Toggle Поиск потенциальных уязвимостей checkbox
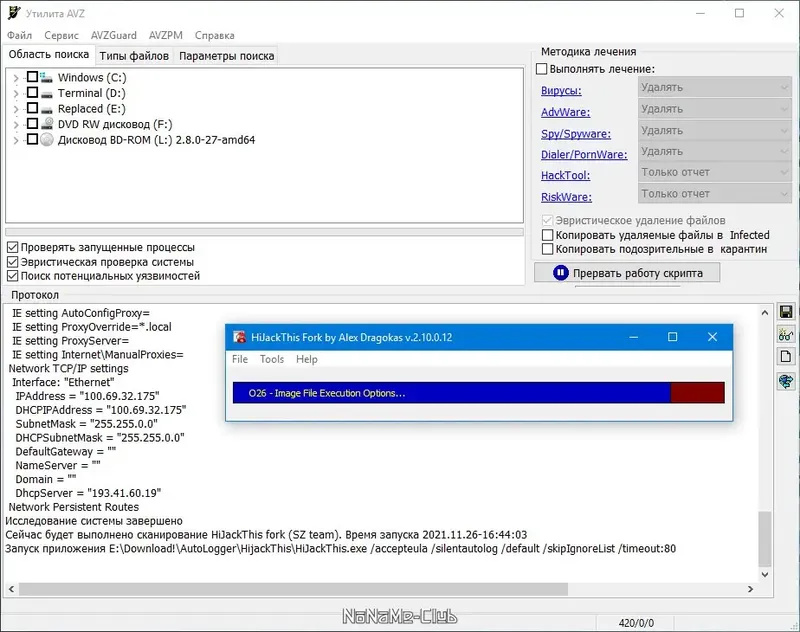This screenshot has height=632, width=800. tap(13, 276)
